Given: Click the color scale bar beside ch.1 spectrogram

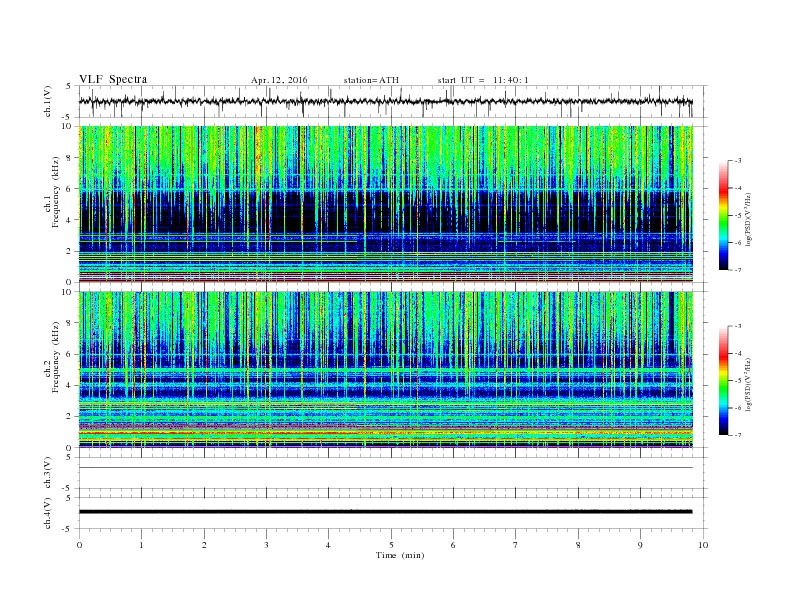Looking at the screenshot, I should [x=724, y=216].
